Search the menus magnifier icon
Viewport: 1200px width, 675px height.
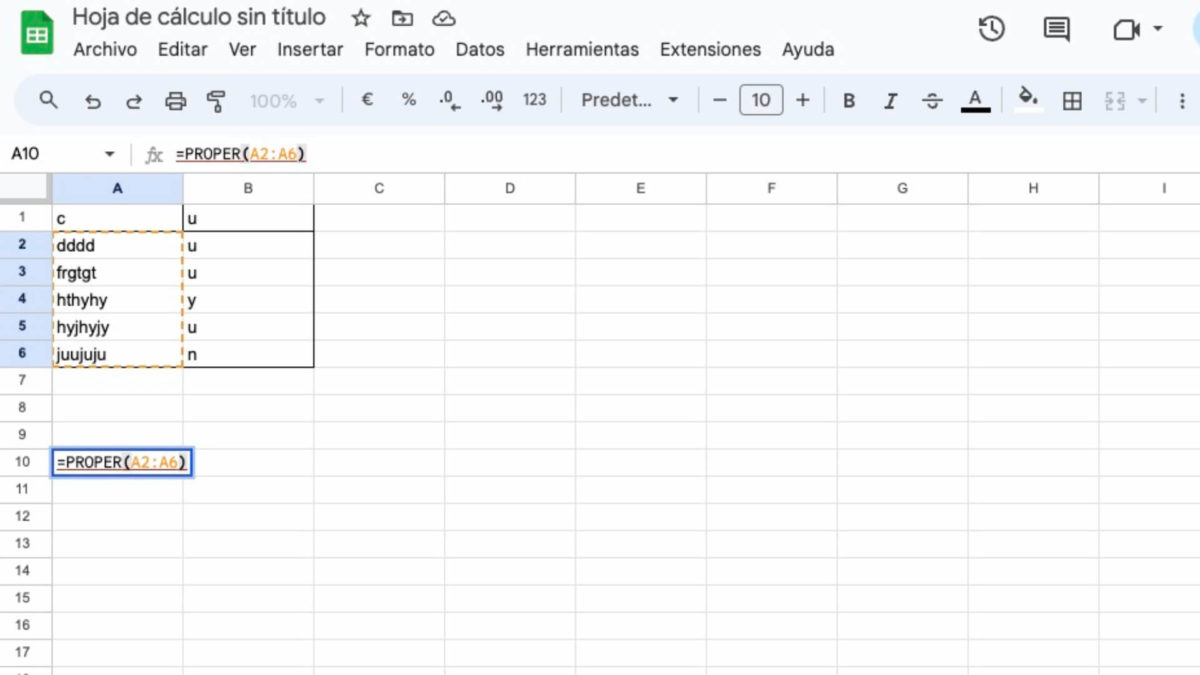coord(48,100)
